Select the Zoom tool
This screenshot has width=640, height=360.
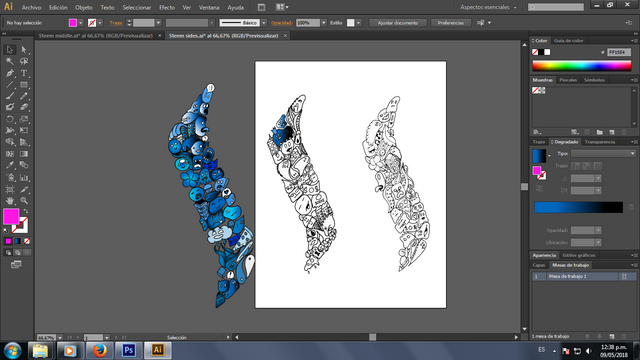click(x=24, y=200)
